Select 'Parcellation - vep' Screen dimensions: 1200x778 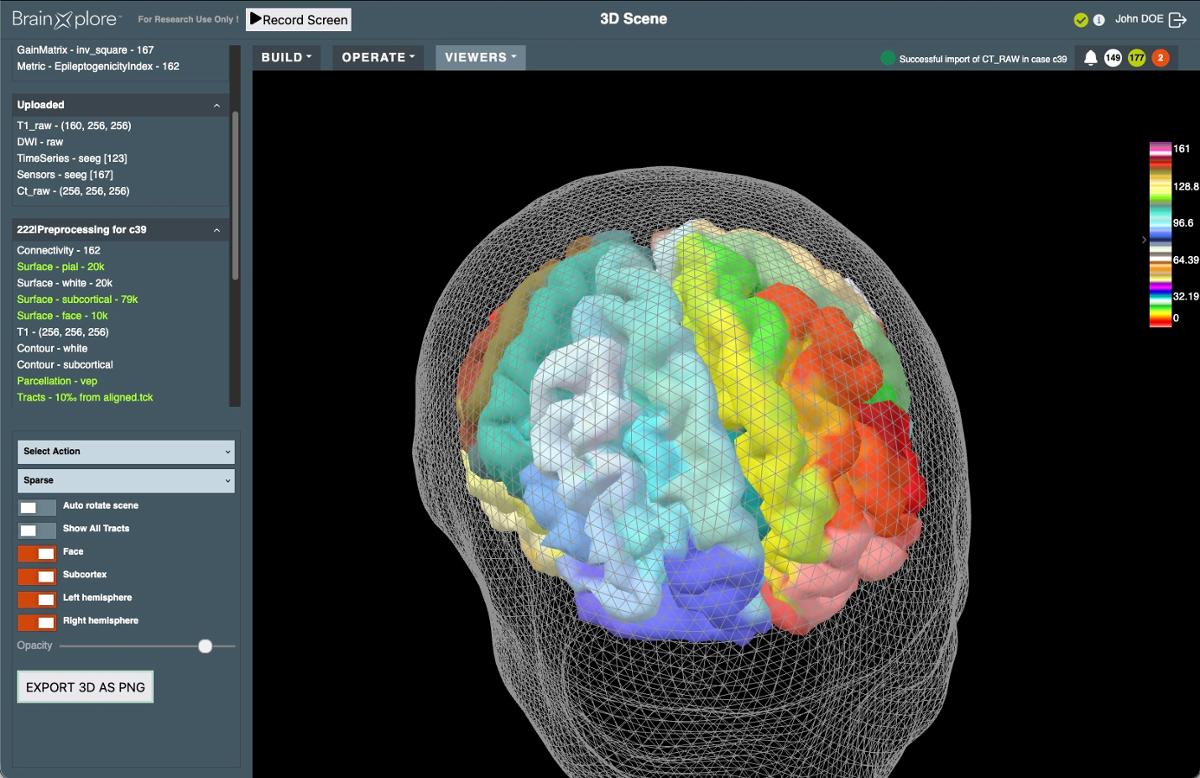click(57, 381)
